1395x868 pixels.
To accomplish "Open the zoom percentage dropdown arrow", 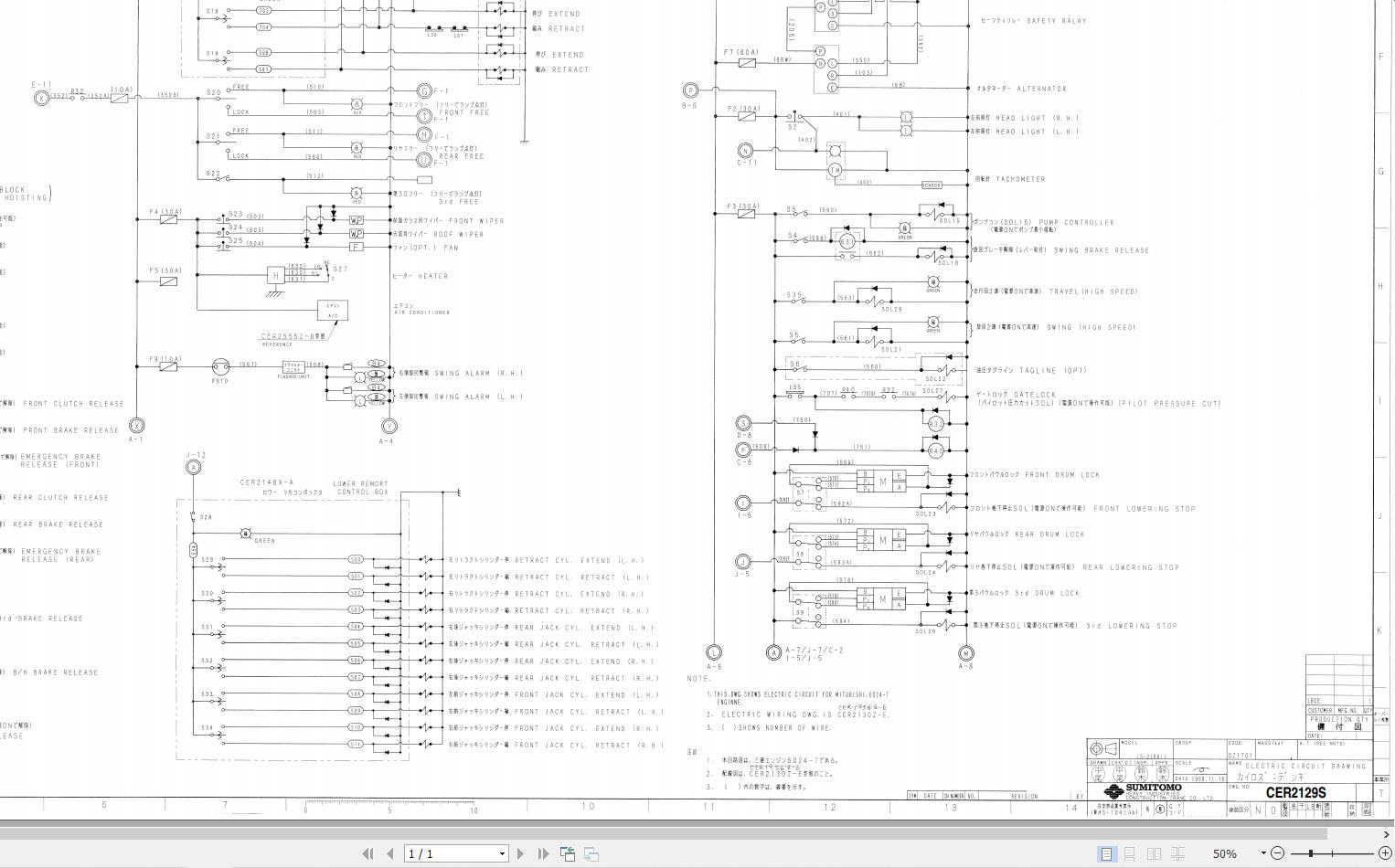I will coord(1263,853).
